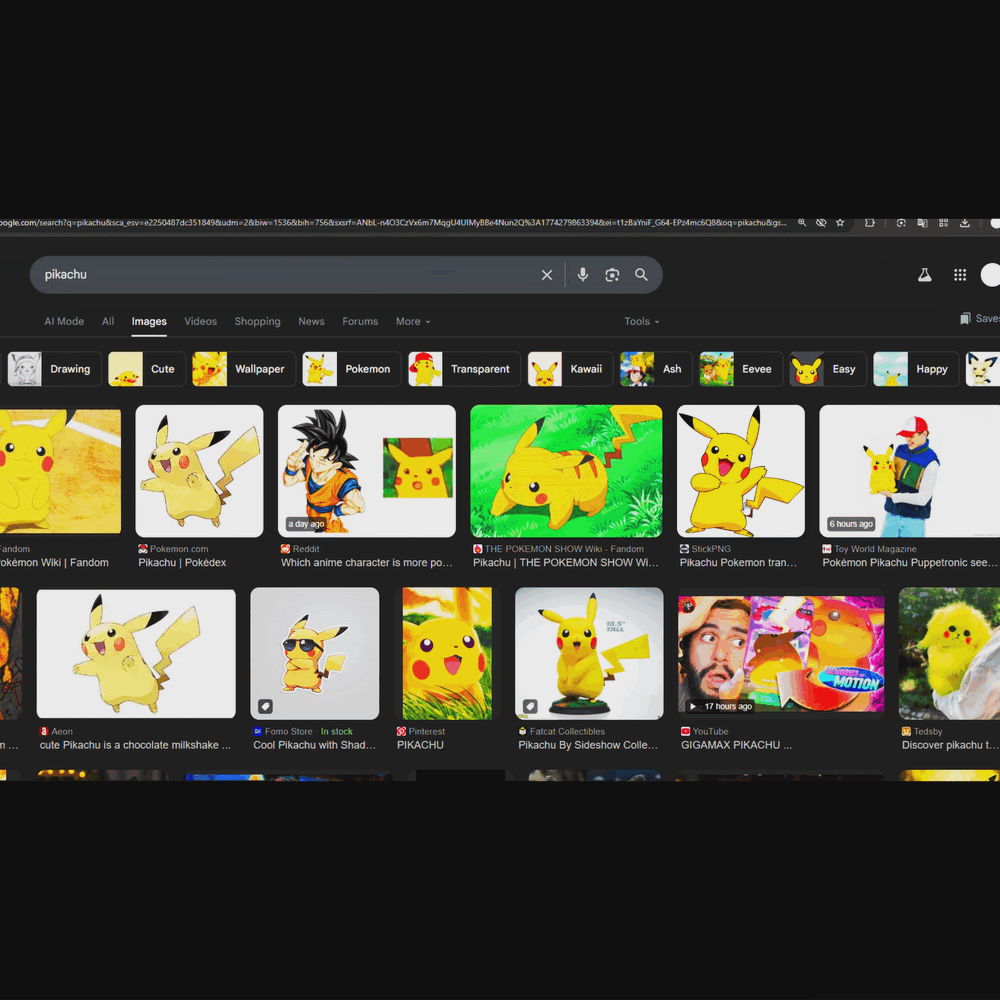
Task: Click the URL in the address bar
Action: pos(393,223)
